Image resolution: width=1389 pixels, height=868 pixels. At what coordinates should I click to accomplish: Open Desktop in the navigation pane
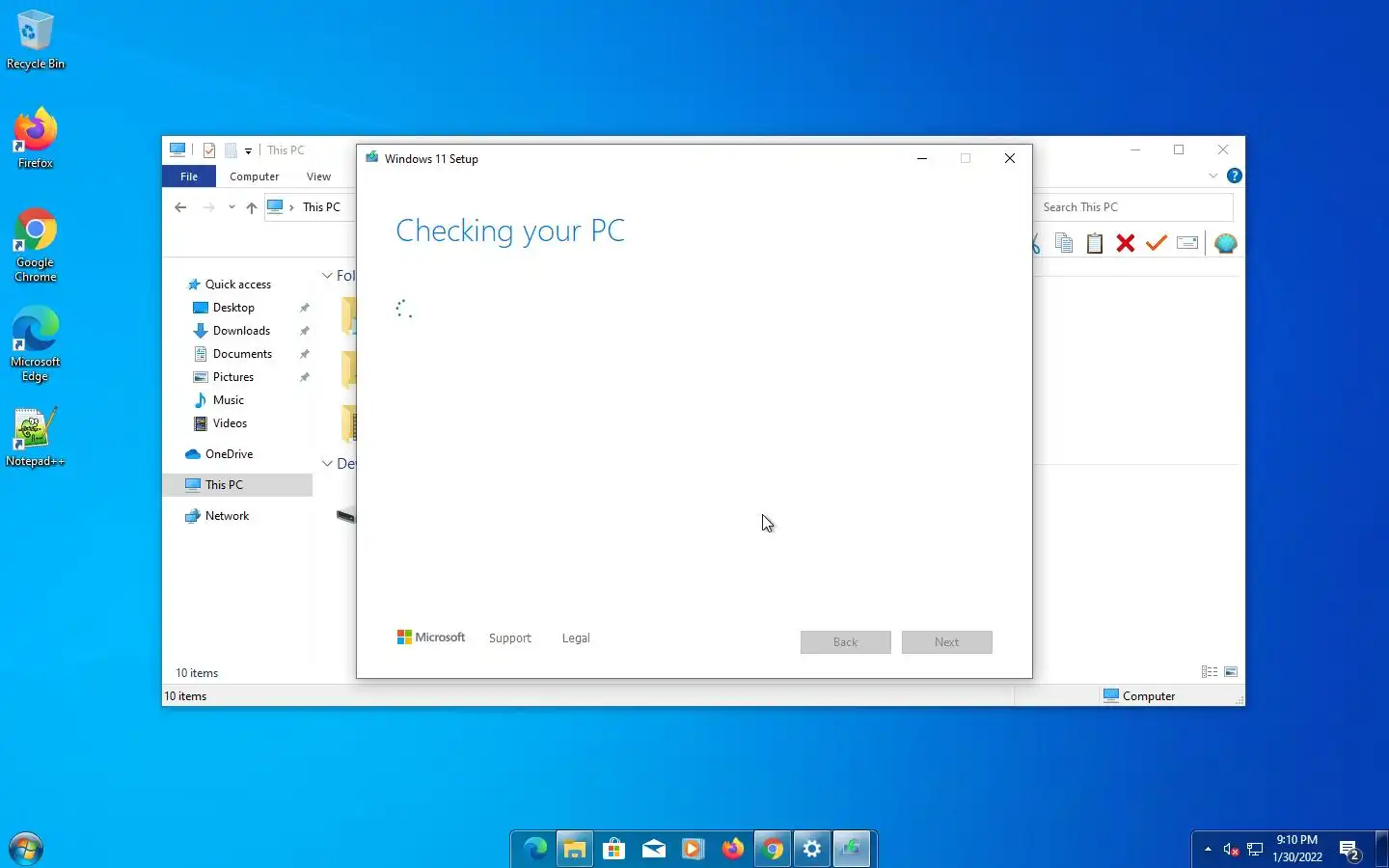(233, 308)
